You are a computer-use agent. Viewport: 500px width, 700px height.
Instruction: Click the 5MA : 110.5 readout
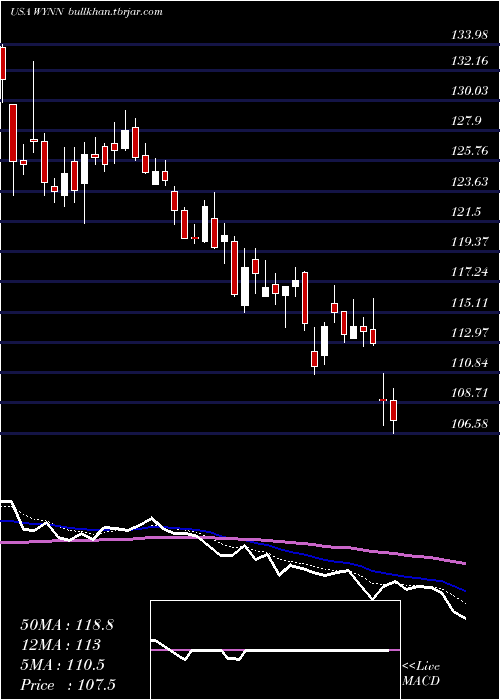62,665
